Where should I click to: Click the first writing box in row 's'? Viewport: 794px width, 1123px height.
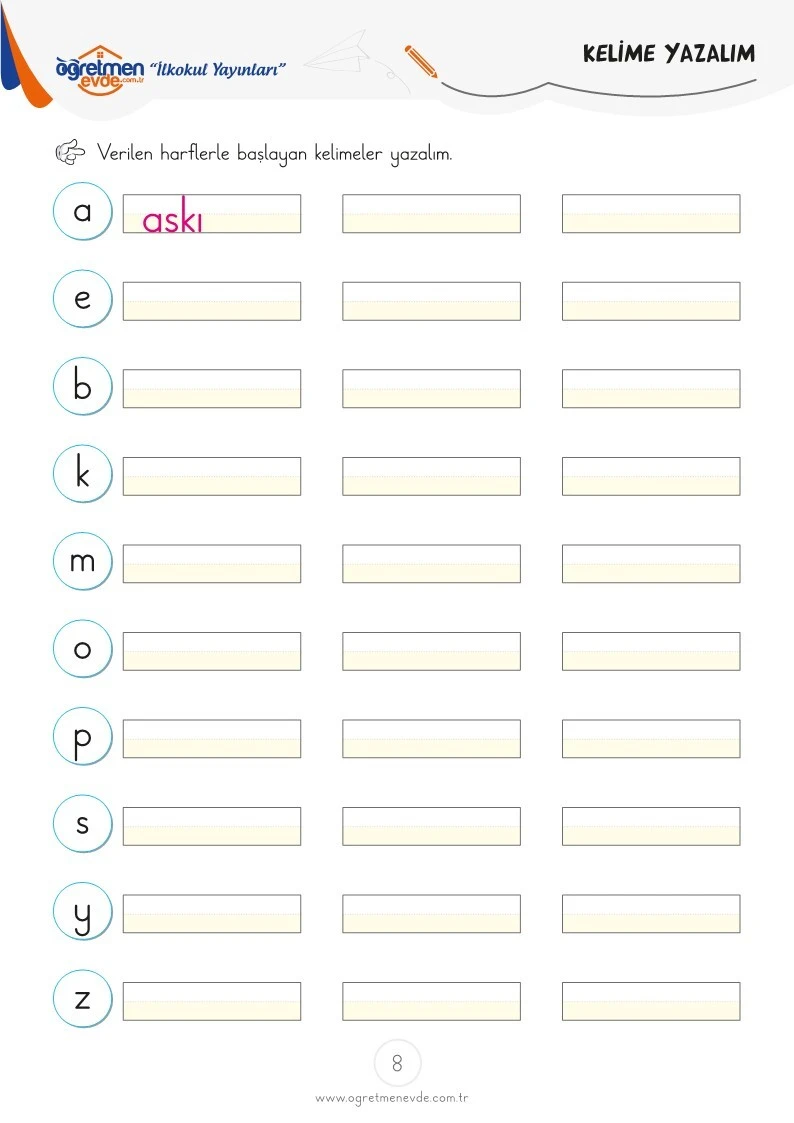point(212,826)
